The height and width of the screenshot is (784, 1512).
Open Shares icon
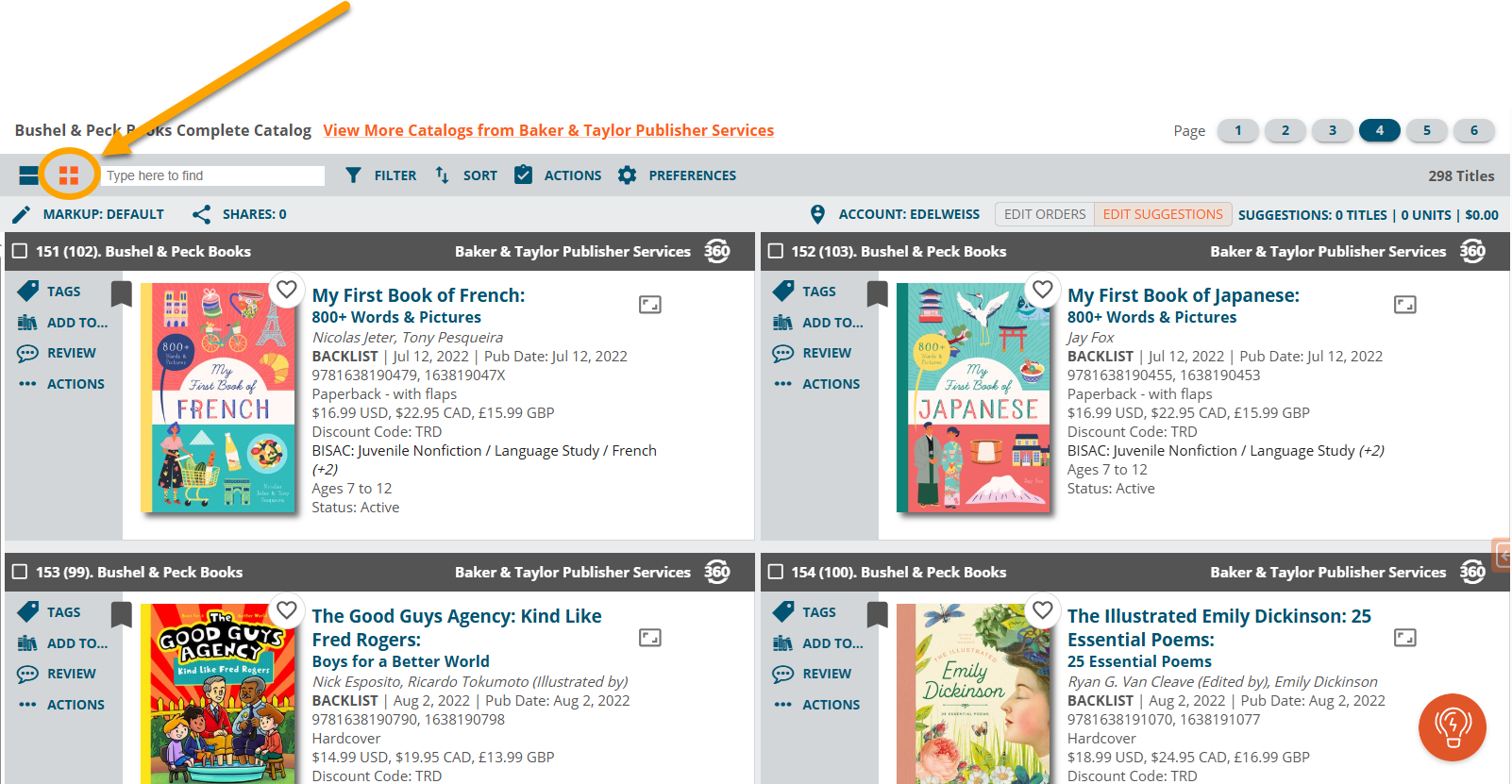201,214
